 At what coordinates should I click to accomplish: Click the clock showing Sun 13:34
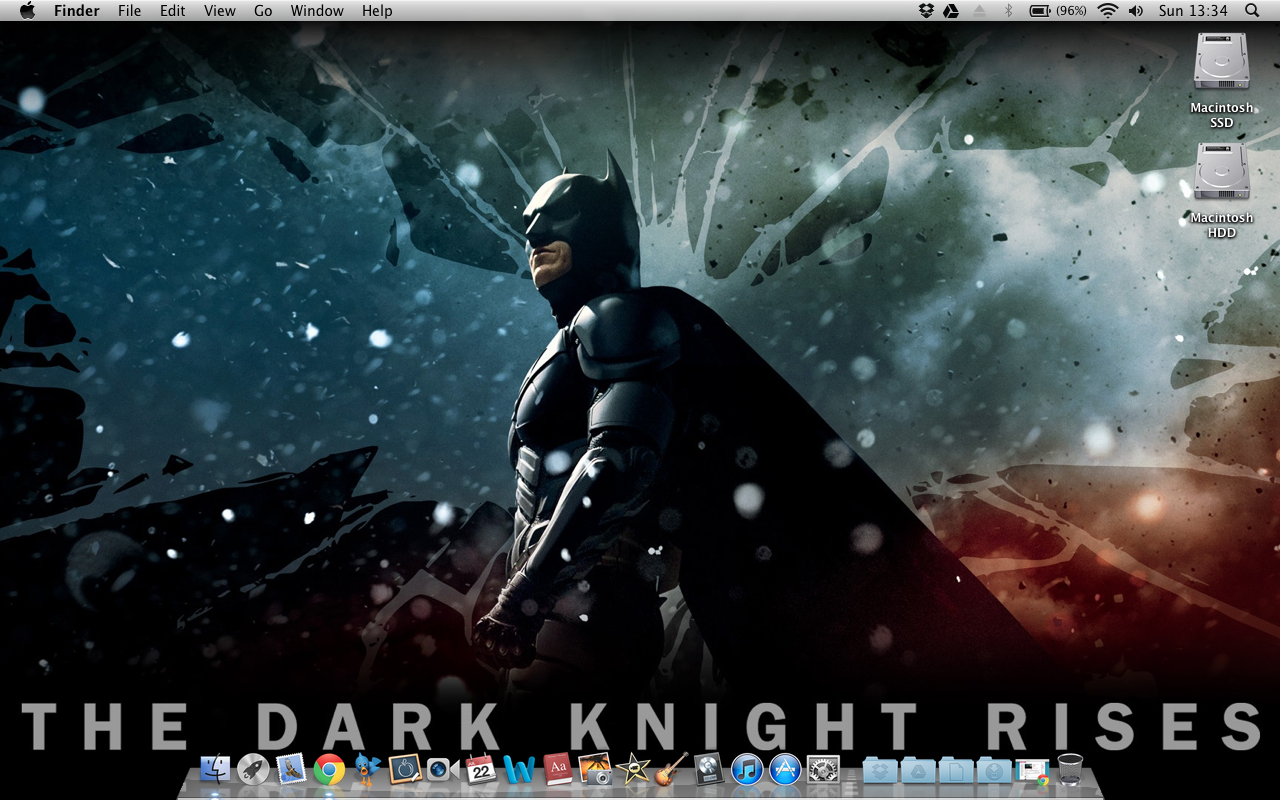(1193, 11)
